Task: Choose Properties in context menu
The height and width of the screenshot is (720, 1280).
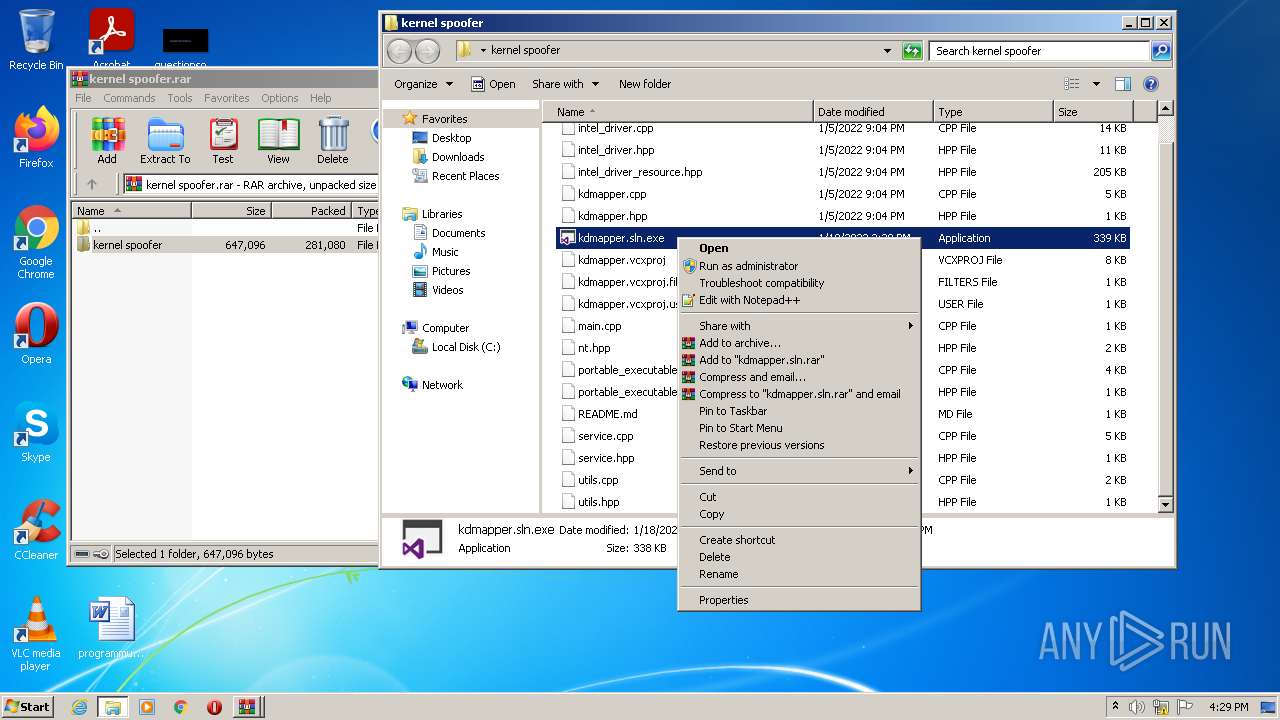Action: click(x=799, y=600)
